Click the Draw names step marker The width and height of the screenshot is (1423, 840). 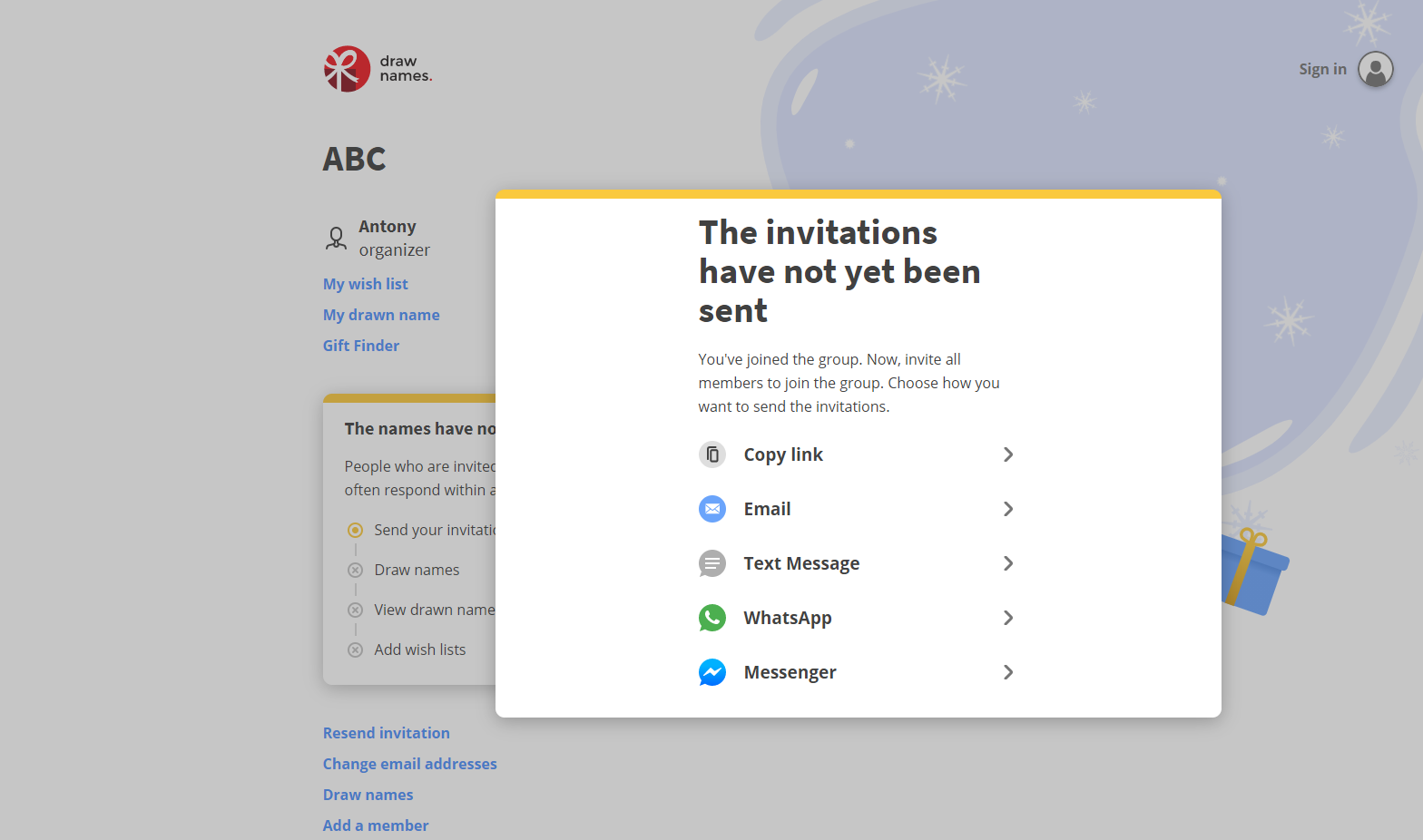pos(356,570)
